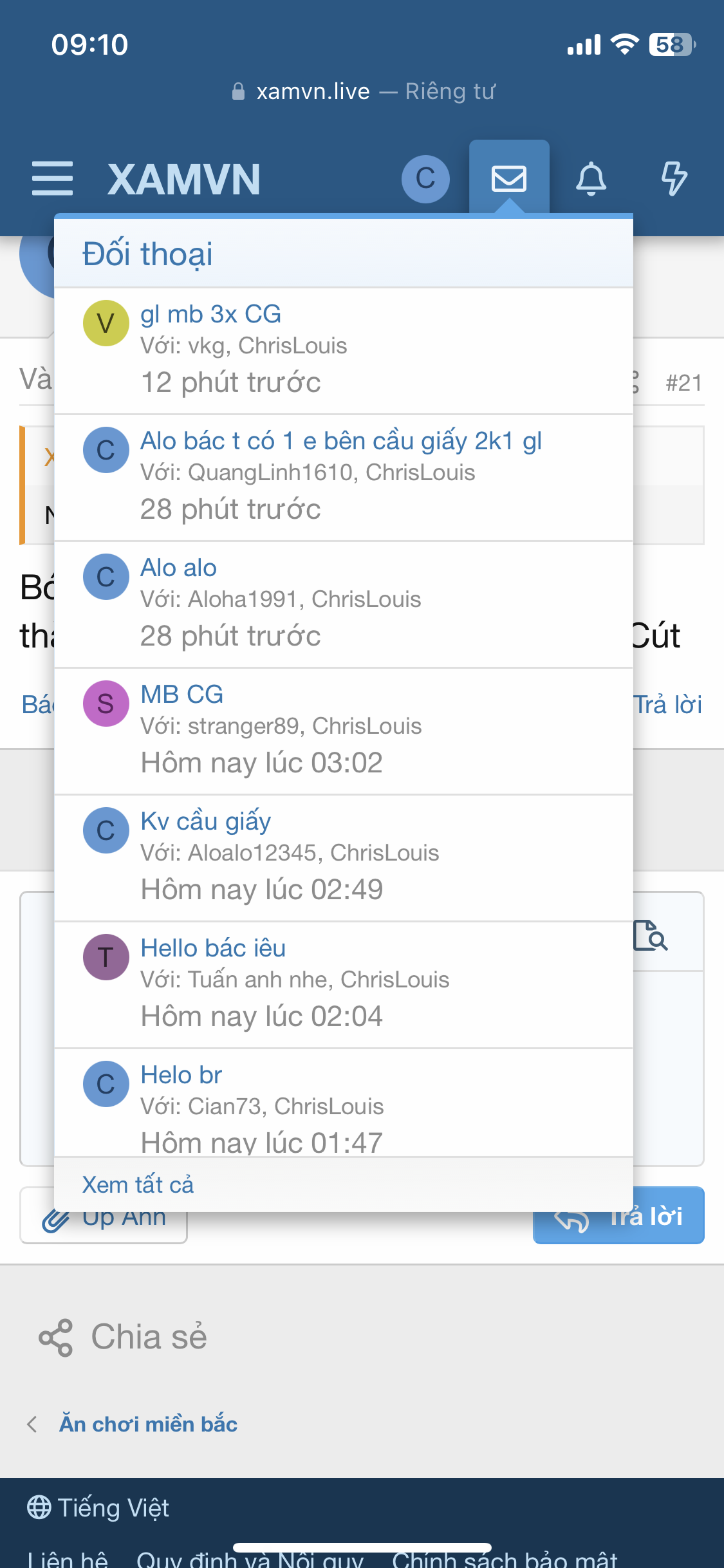Open the 'Hello bác iêu' conversation
The image size is (724, 1568).
213,948
